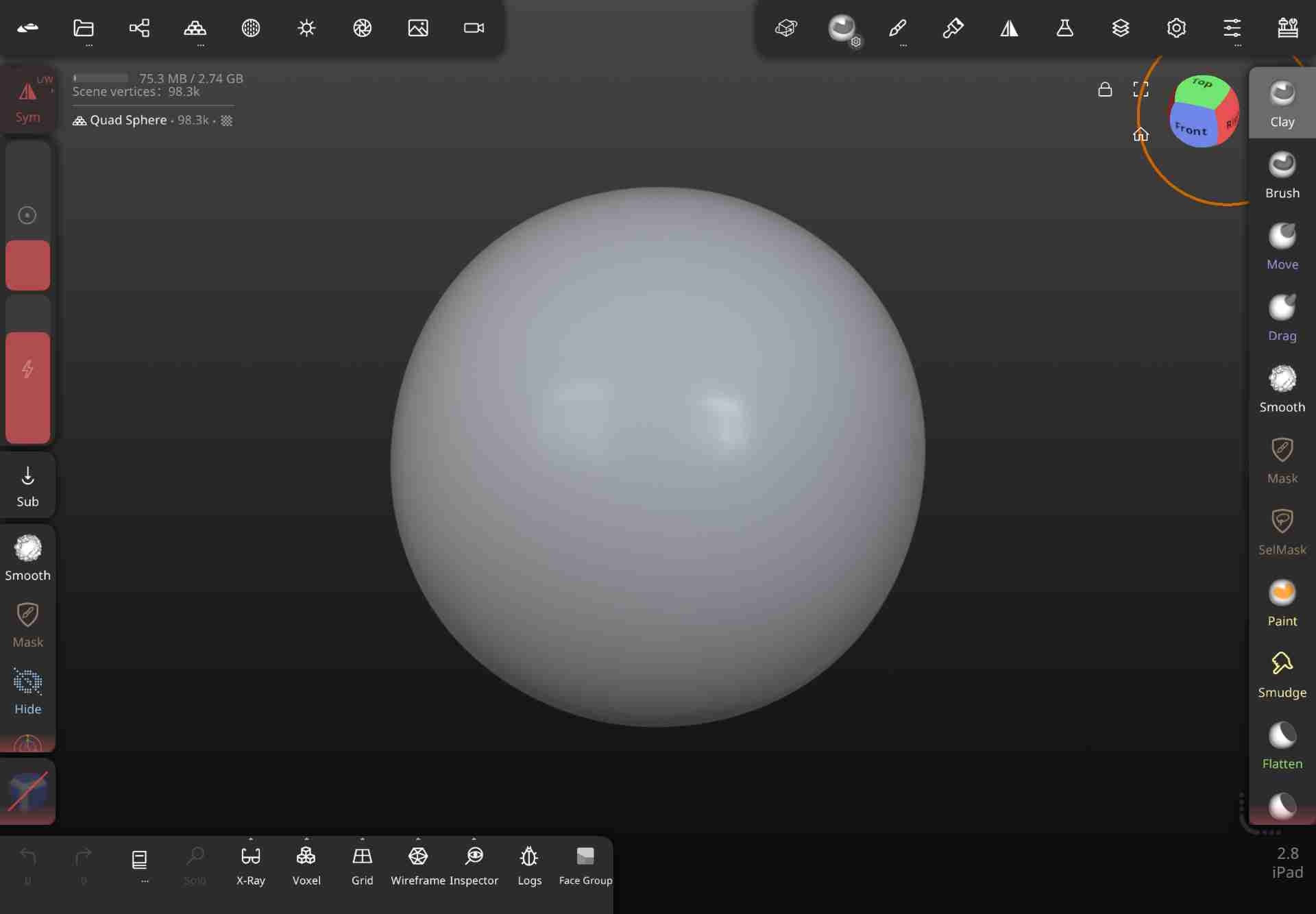
Task: Select the Flatten tool
Action: pyautogui.click(x=1282, y=745)
